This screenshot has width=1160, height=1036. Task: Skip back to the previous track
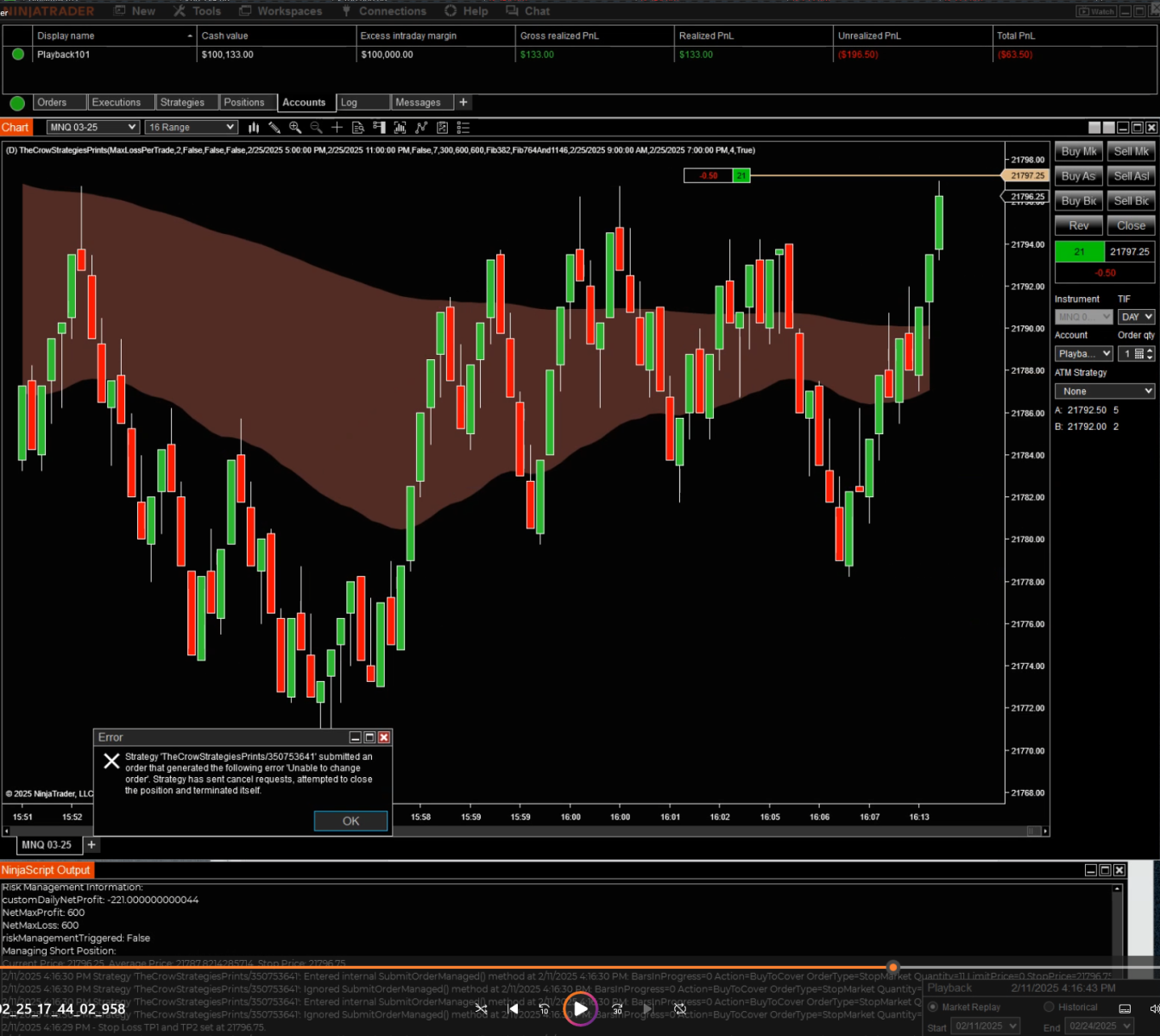tap(513, 1008)
